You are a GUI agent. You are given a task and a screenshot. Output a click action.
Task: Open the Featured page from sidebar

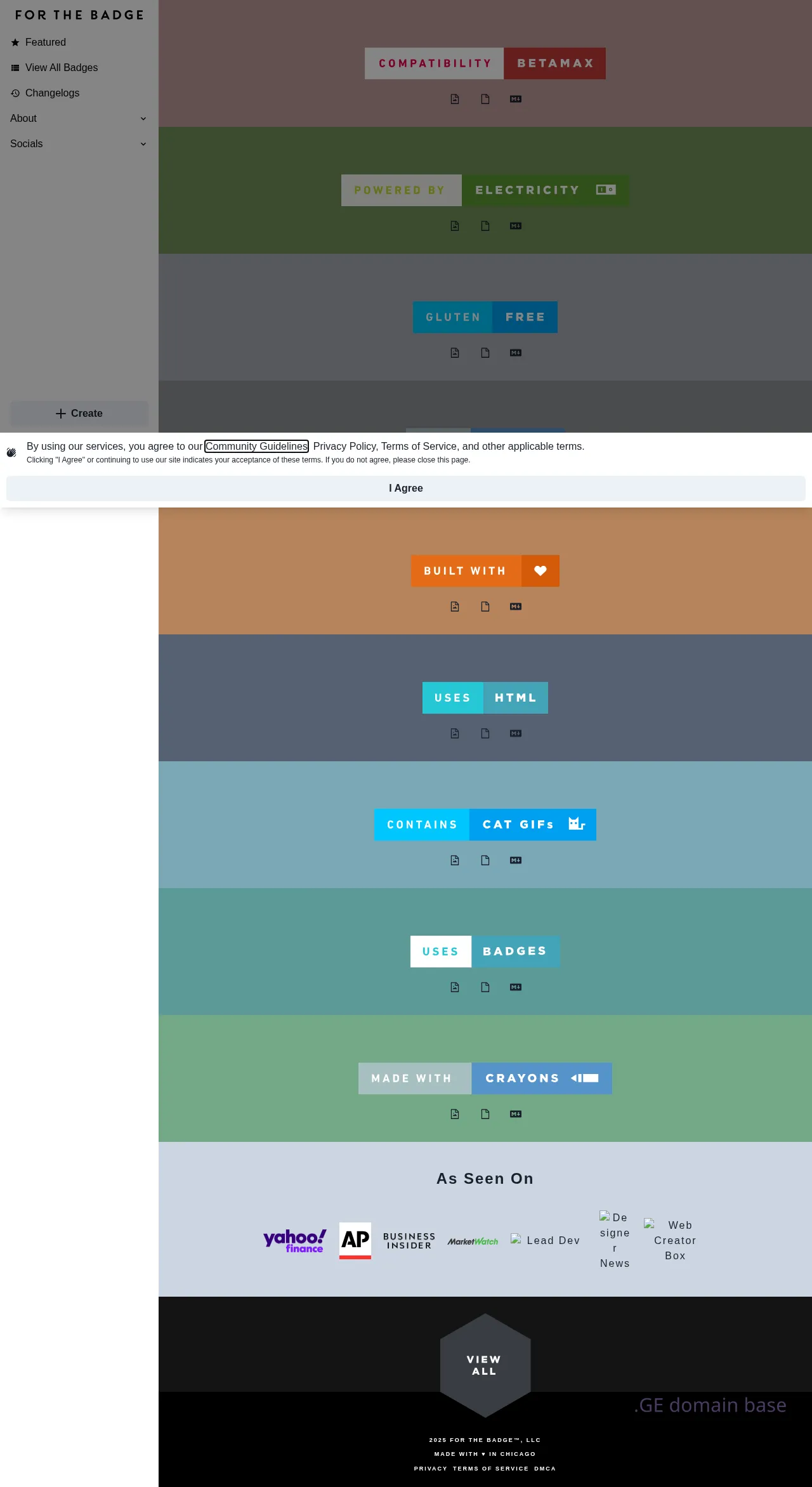pyautogui.click(x=45, y=43)
